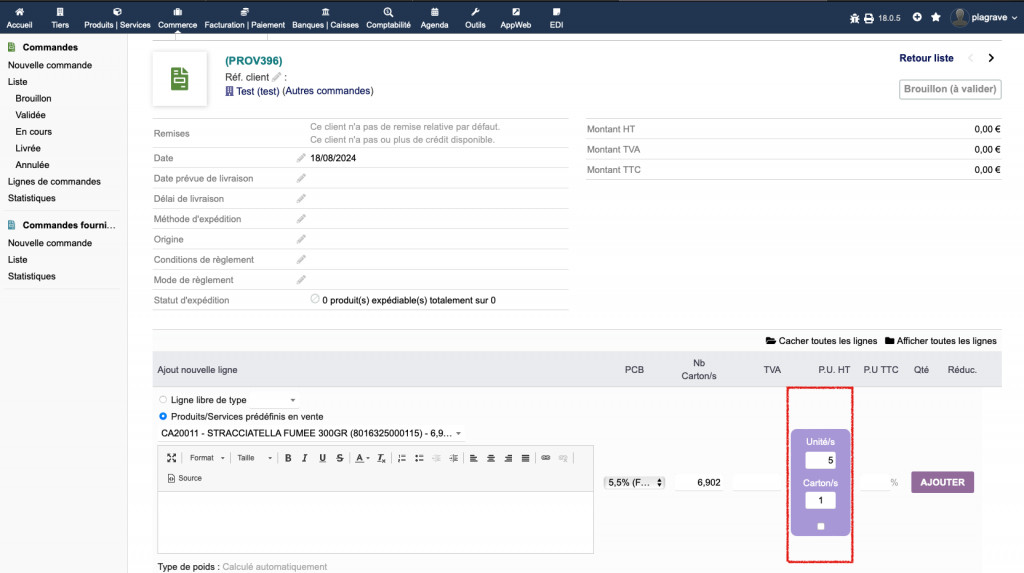This screenshot has width=1024, height=573.
Task: Open the Facturation | Paiement menu
Action: coord(245,17)
